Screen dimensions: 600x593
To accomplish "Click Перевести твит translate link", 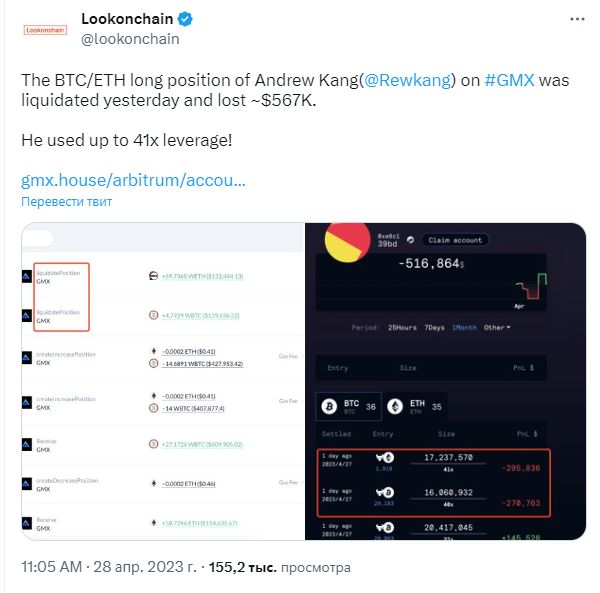I will coord(67,202).
